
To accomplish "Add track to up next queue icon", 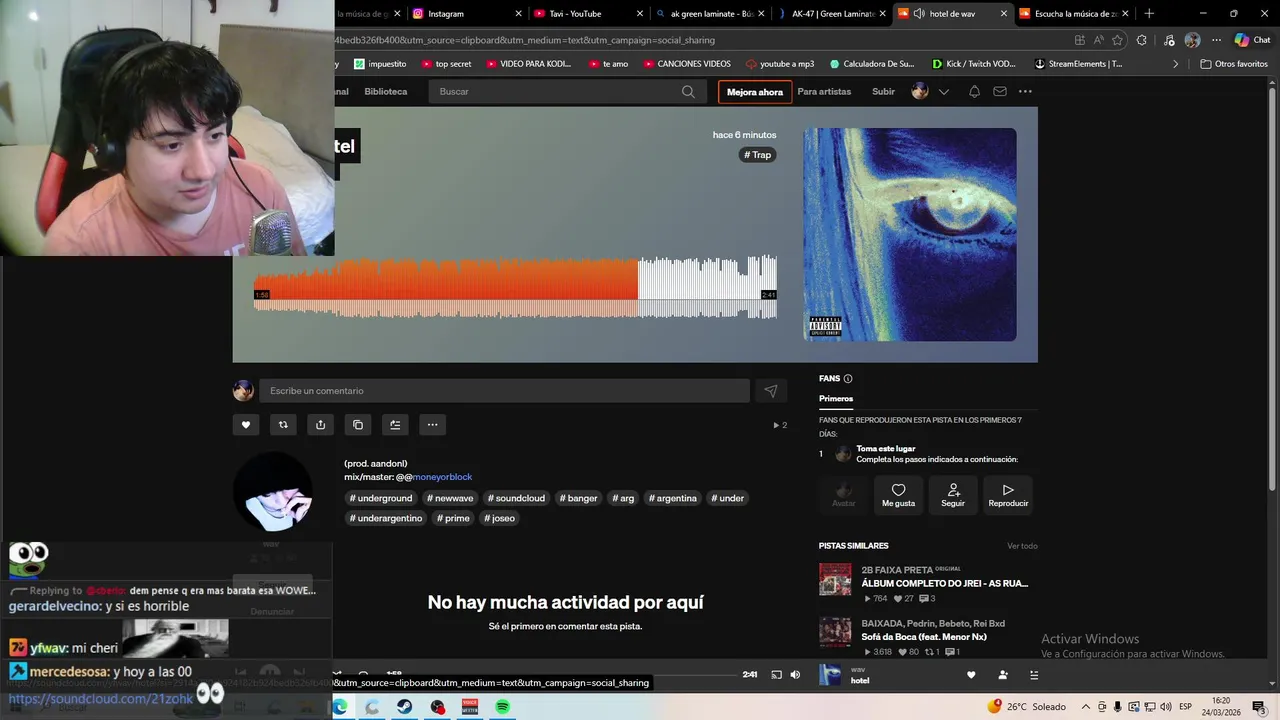I will coord(395,425).
